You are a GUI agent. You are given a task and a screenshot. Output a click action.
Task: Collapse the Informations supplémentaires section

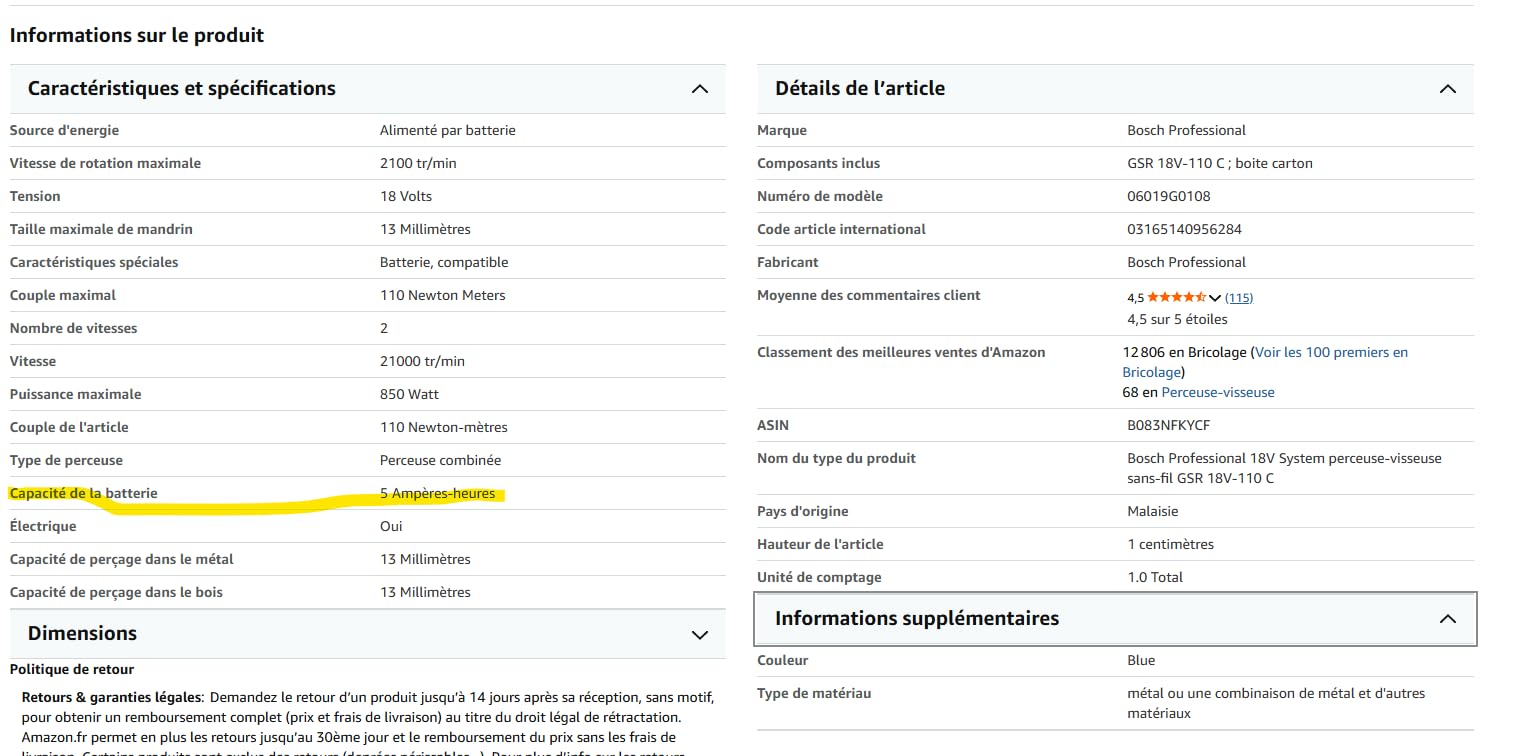(1115, 619)
